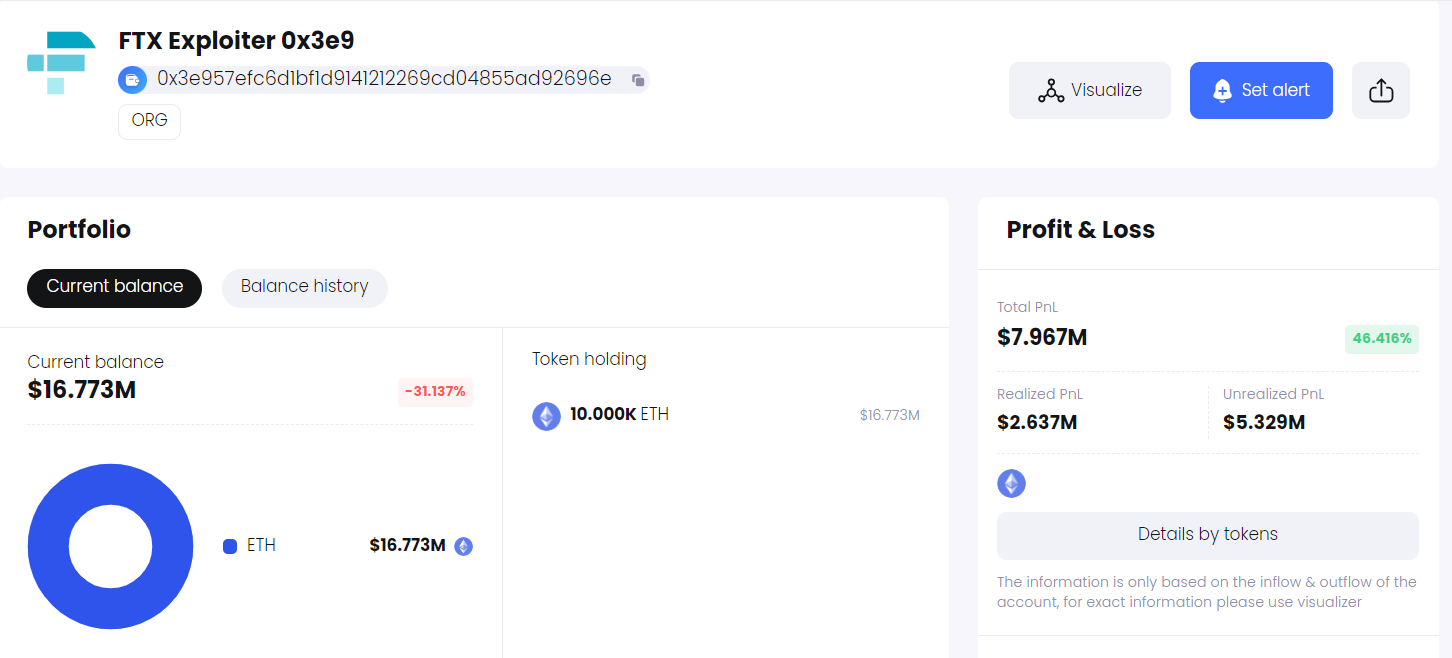Click the blue wallet icon beside address
Screen dimensions: 1452x658
pyautogui.click(x=133, y=80)
